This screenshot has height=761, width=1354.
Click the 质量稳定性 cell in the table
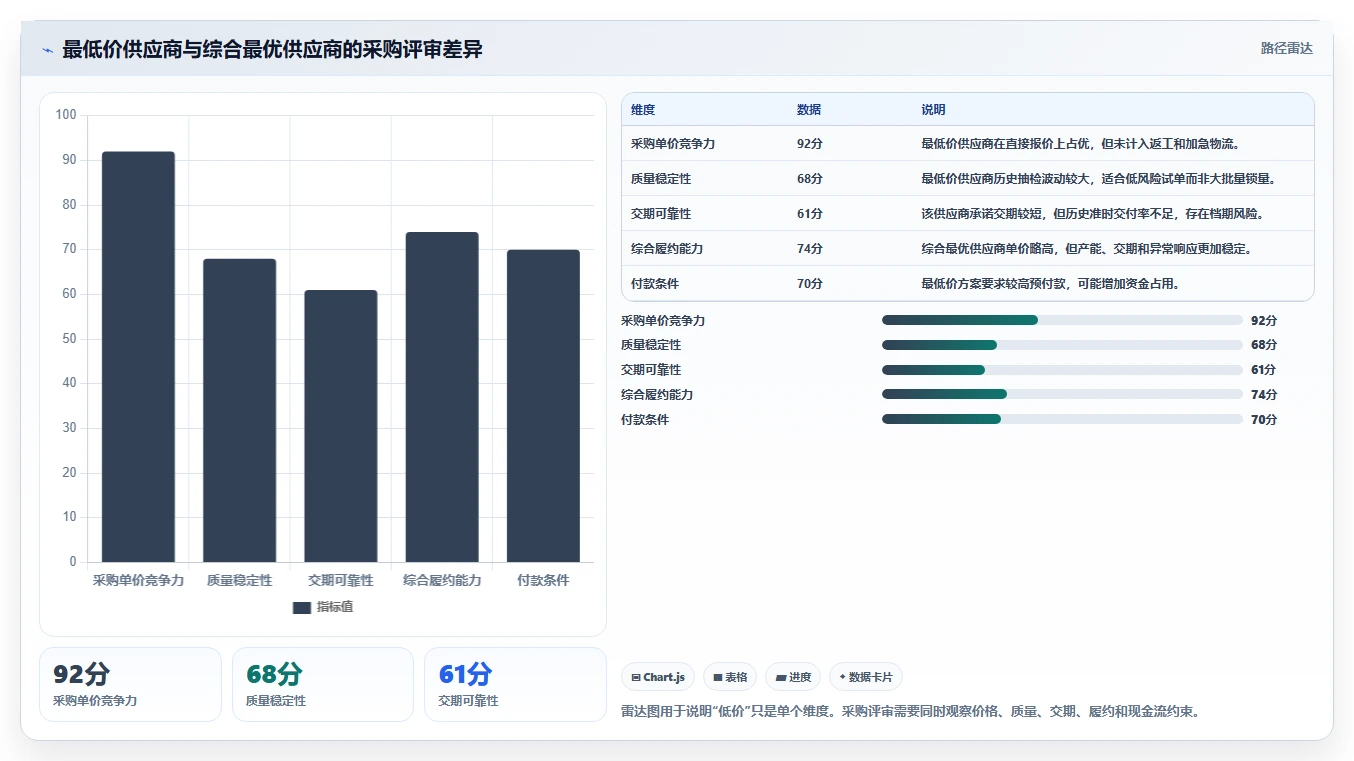(661, 179)
